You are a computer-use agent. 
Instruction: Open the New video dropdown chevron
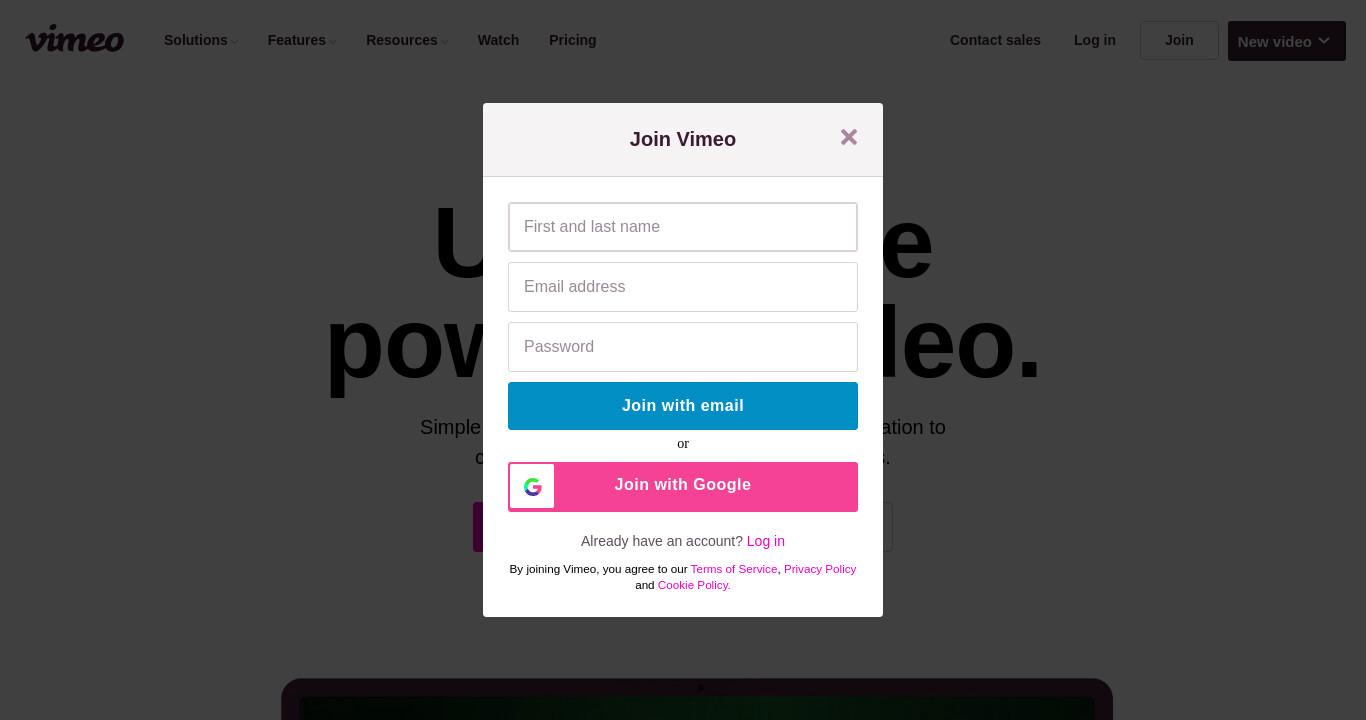[x=1324, y=41]
